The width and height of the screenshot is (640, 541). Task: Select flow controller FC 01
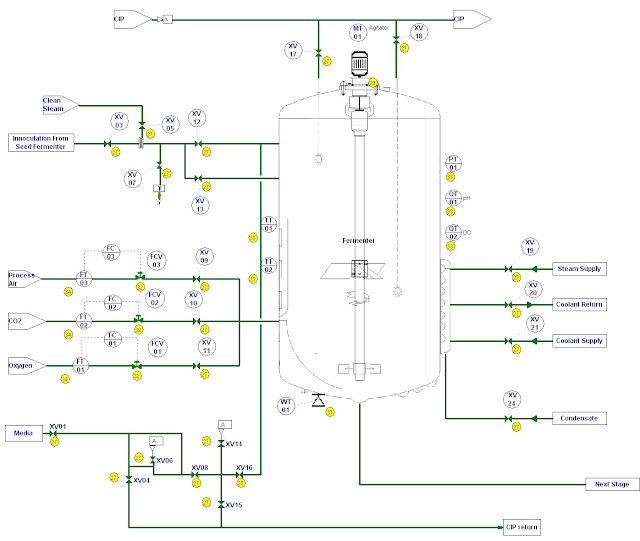pos(113,339)
